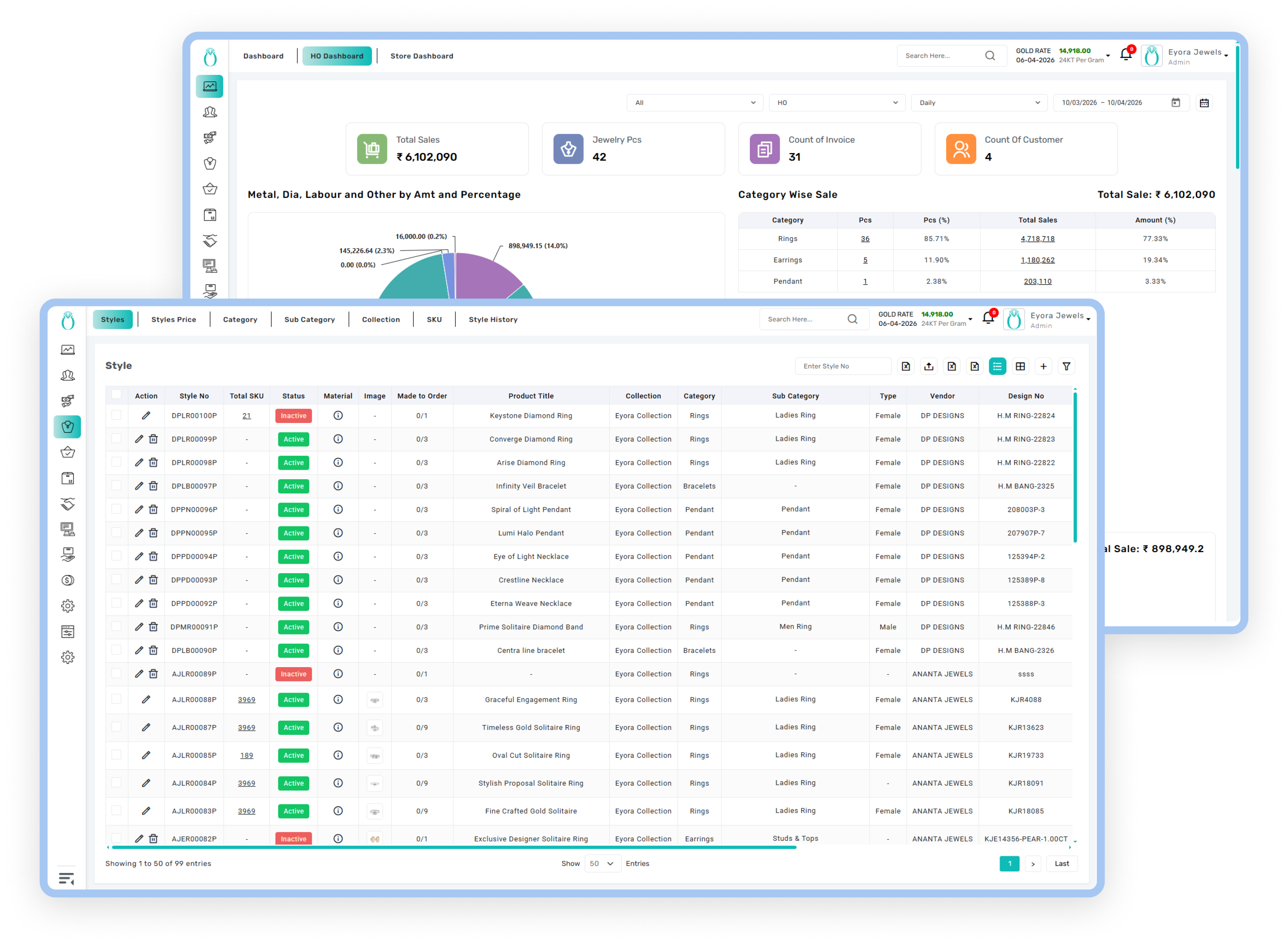Select all rows with header checkbox
This screenshot has width=1288, height=945.
[x=117, y=394]
